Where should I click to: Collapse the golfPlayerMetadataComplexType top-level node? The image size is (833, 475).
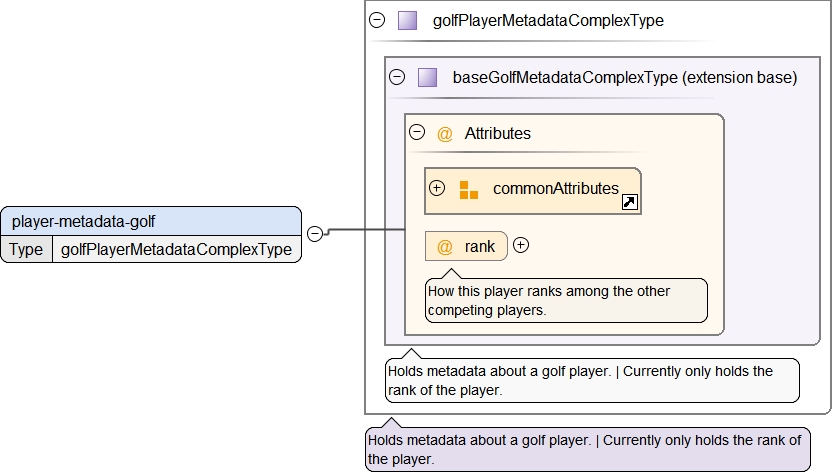pyautogui.click(x=377, y=20)
